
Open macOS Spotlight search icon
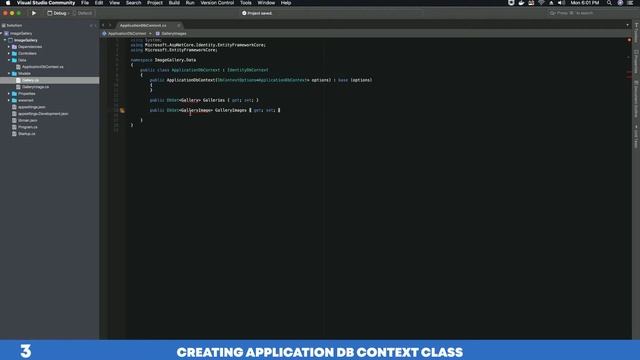click(x=609, y=3)
